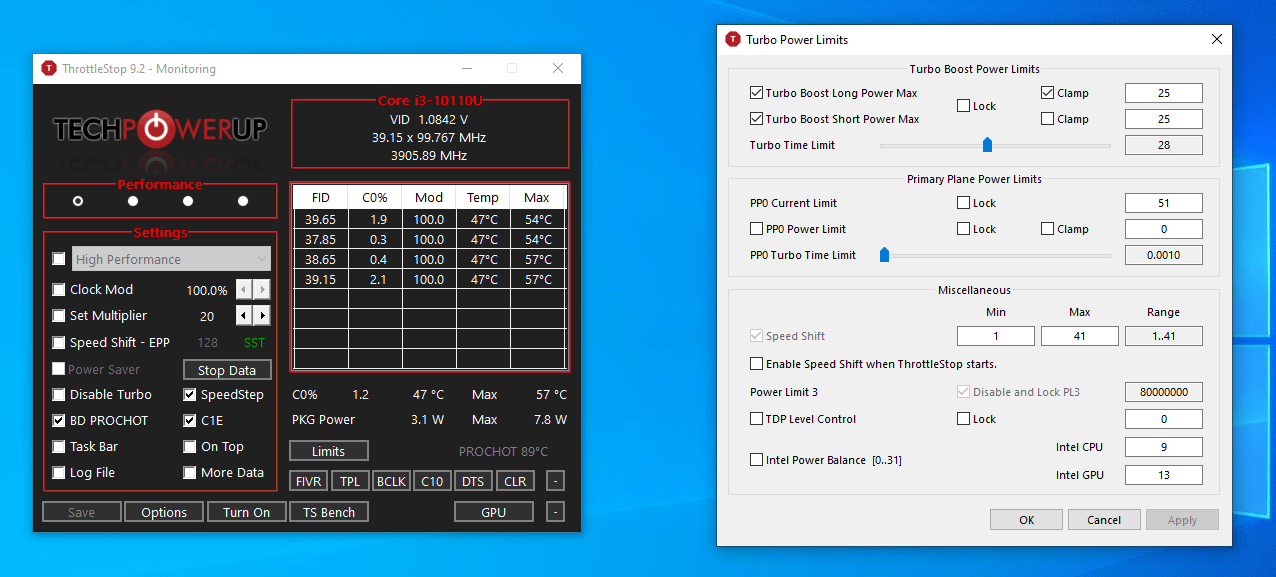Select the fourth Performance profile radio button
This screenshot has width=1276, height=577.
[x=243, y=201]
